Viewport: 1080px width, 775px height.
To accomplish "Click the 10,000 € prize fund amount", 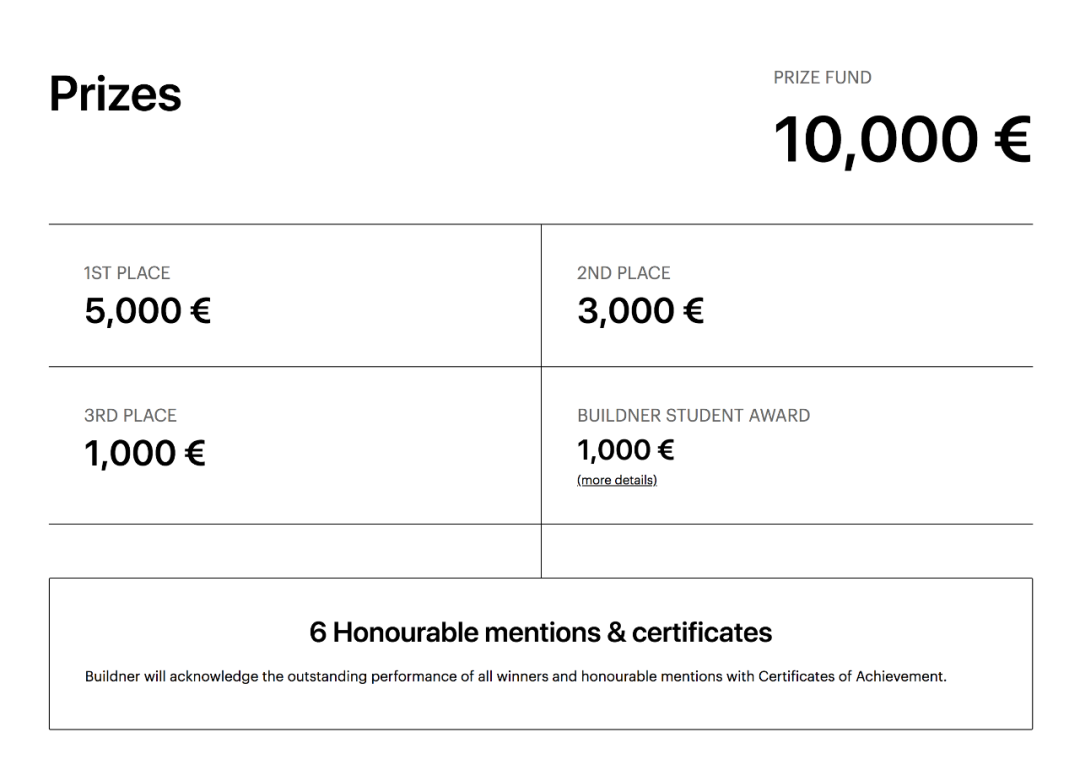I will click(900, 139).
